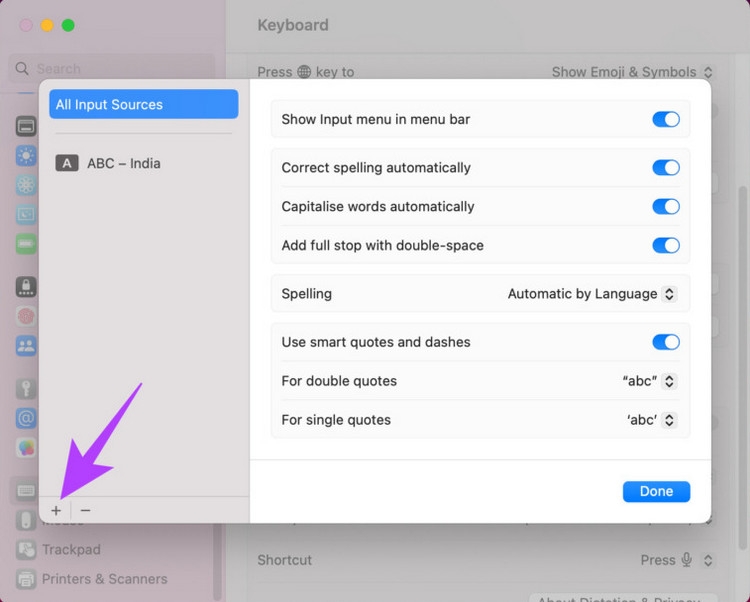This screenshot has width=750, height=602.
Task: Disable Correct spelling automatically switch
Action: pos(666,167)
